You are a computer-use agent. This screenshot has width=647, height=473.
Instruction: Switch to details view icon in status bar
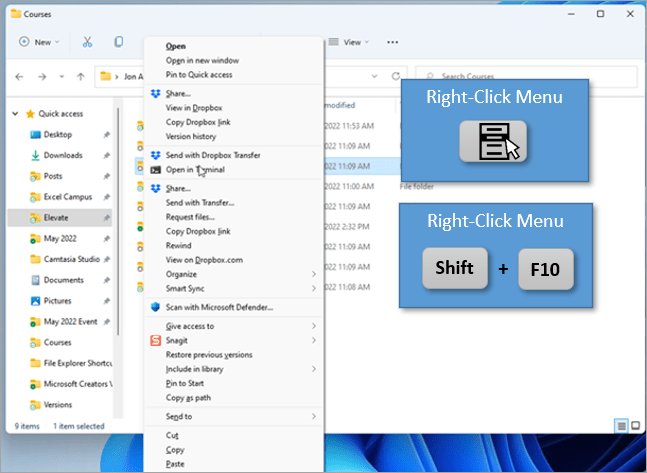[x=621, y=425]
